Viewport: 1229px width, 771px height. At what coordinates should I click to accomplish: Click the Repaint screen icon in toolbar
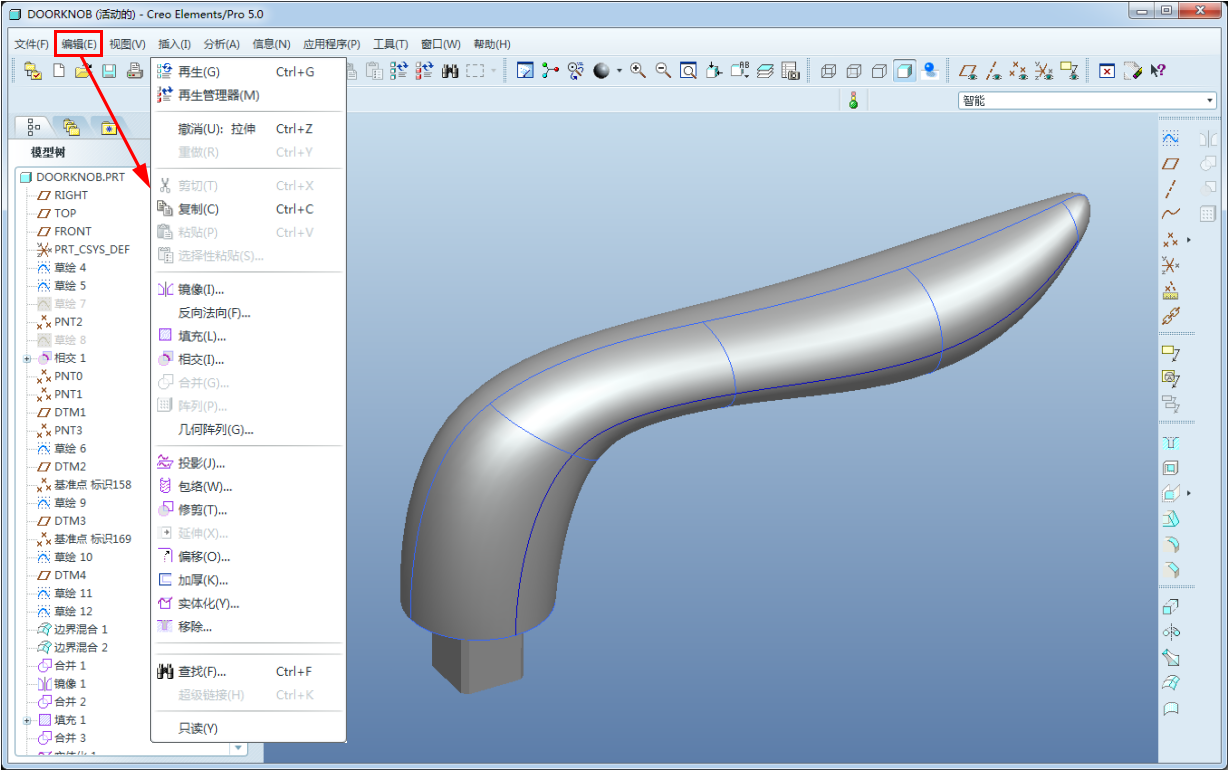click(524, 71)
